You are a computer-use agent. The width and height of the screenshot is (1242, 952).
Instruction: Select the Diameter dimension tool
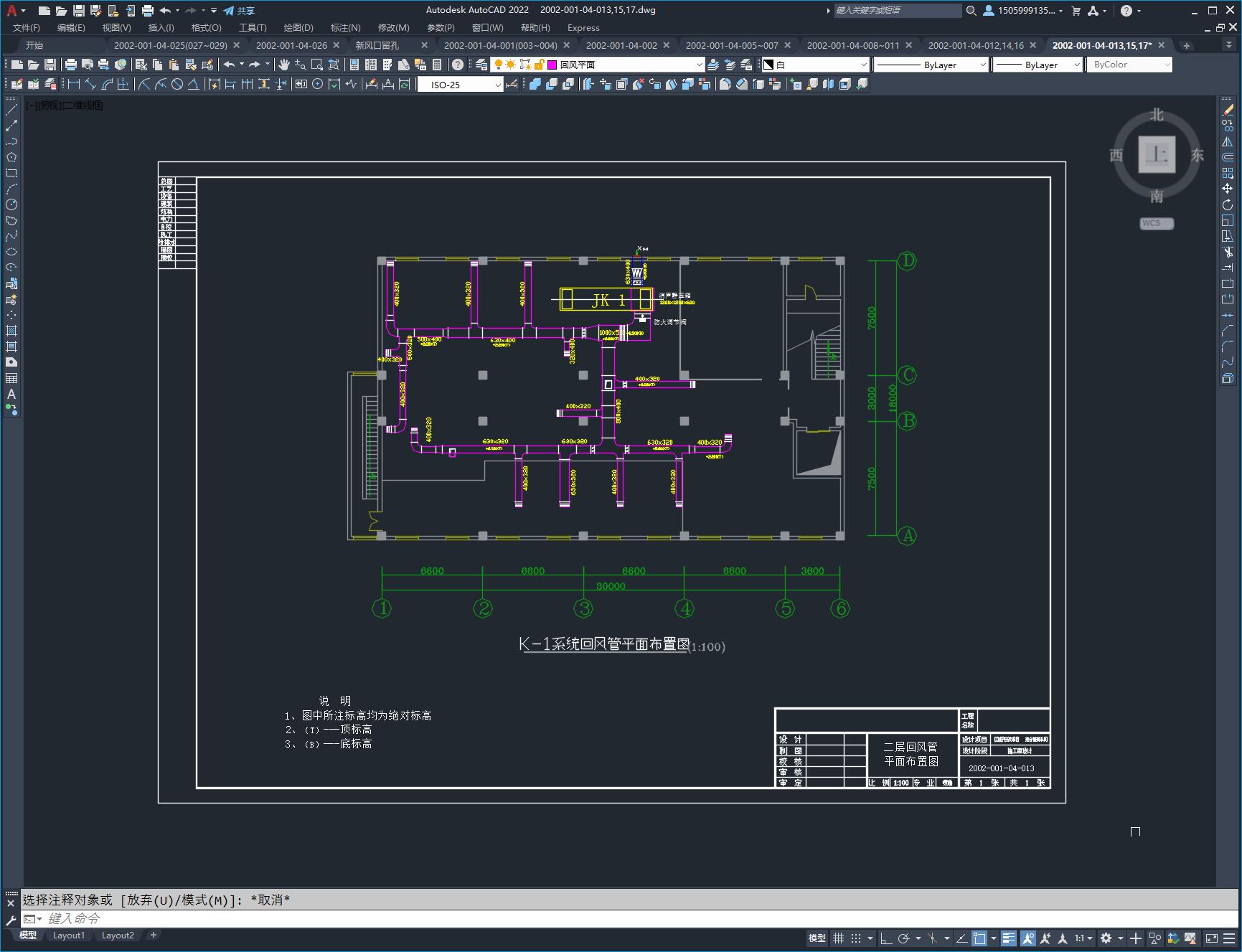coord(177,84)
